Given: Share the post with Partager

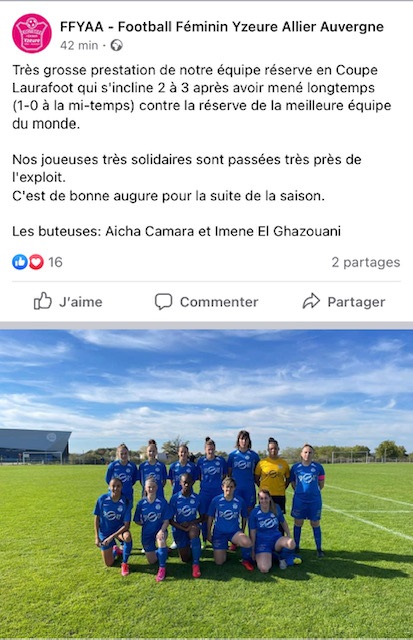Looking at the screenshot, I should [x=344, y=302].
